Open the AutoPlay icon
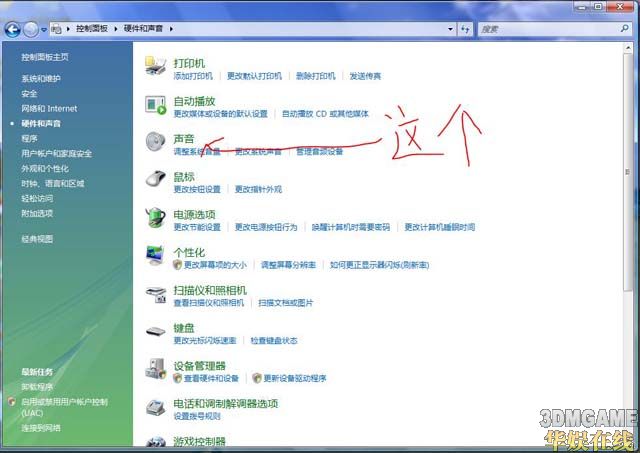This screenshot has height=453, width=640. tap(156, 104)
